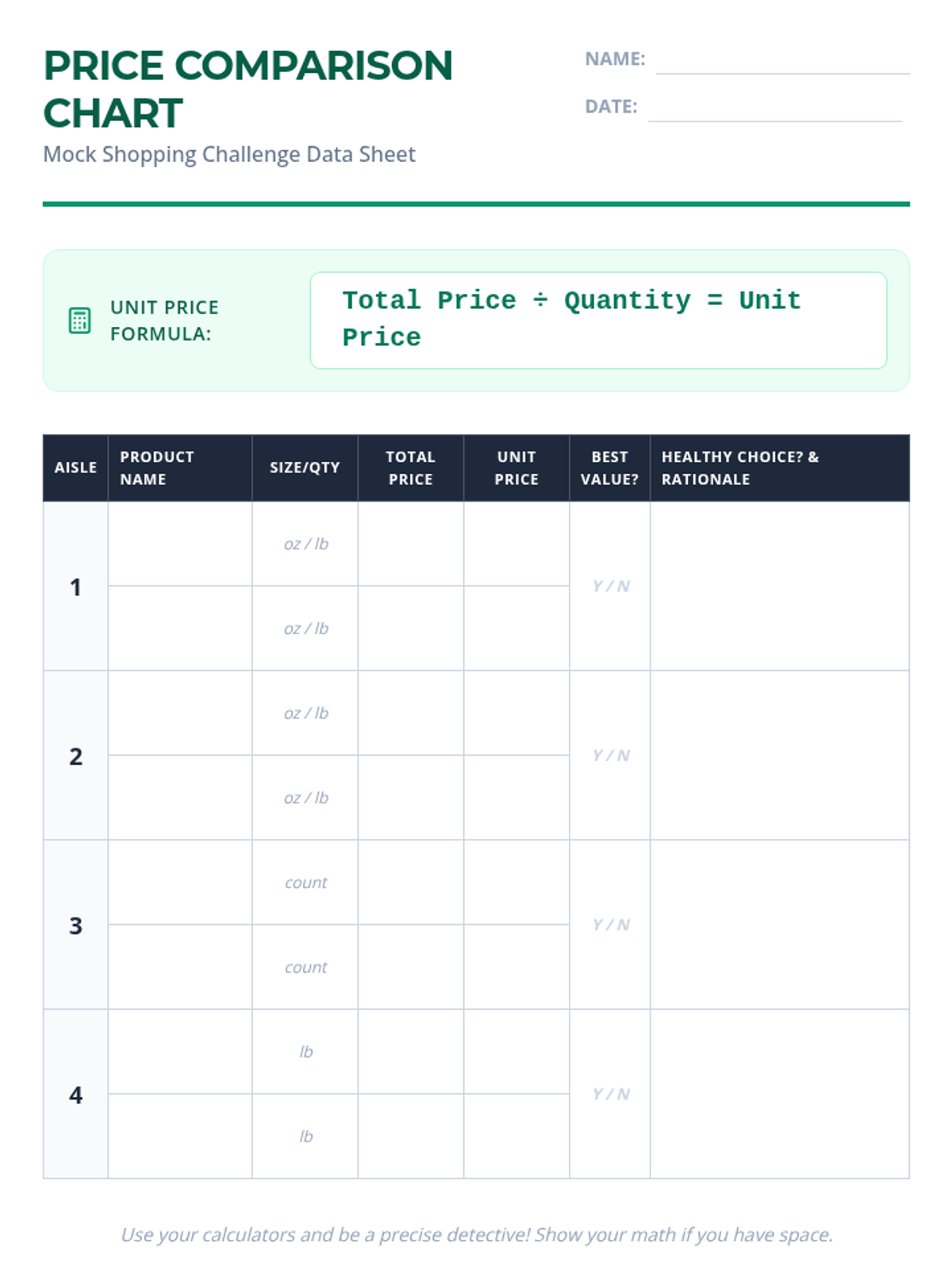Click the Total Price column header
Image resolution: width=952 pixels, height=1270 pixels.
[x=410, y=468]
